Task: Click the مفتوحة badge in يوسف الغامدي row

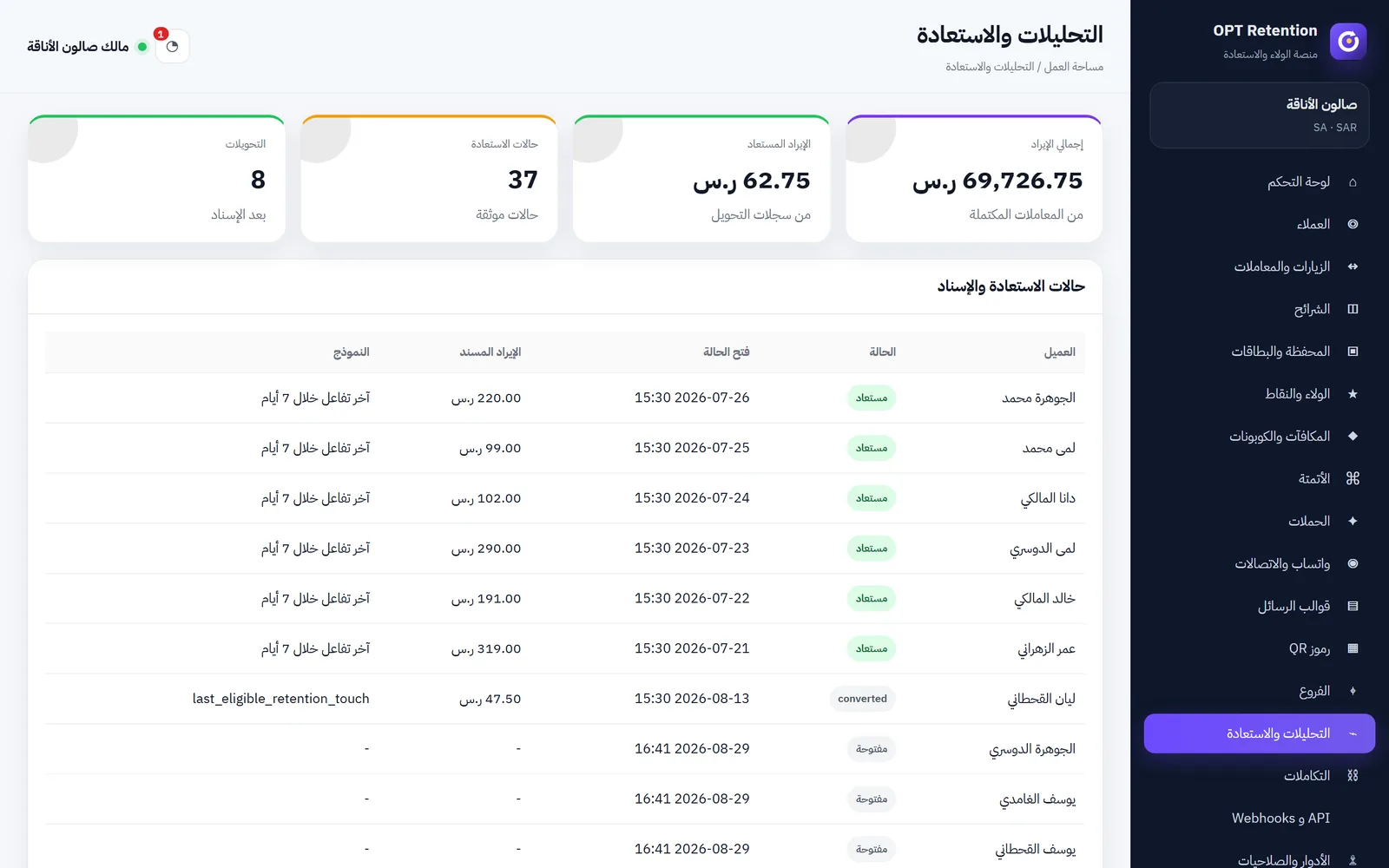Action: (872, 799)
